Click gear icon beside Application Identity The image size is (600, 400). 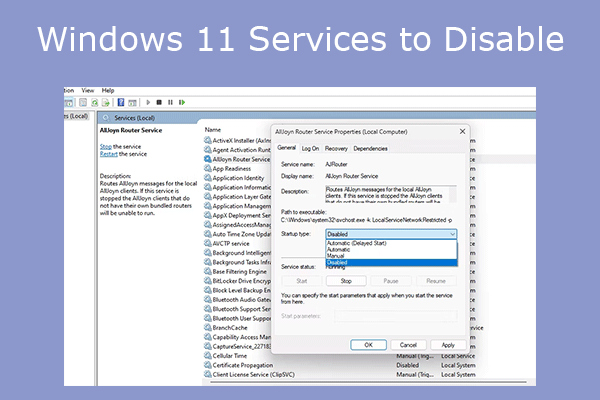tap(208, 178)
